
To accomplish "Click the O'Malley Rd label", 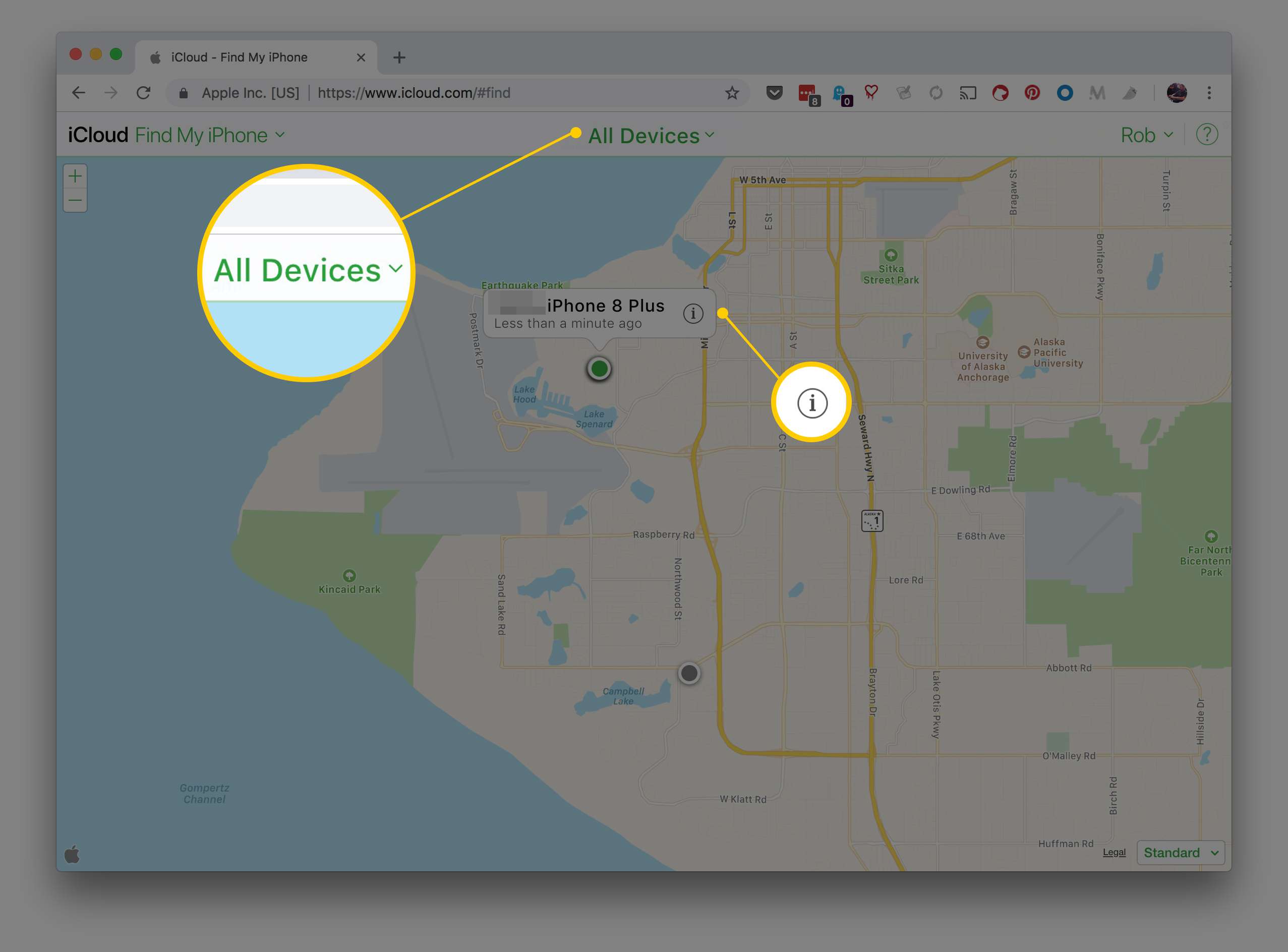I will coord(1069,755).
